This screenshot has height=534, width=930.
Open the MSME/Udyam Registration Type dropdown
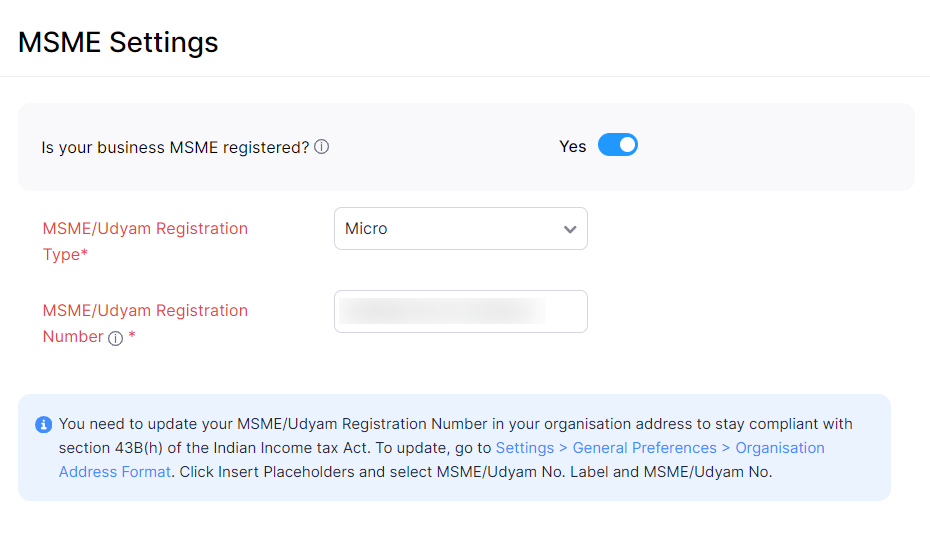[x=460, y=229]
